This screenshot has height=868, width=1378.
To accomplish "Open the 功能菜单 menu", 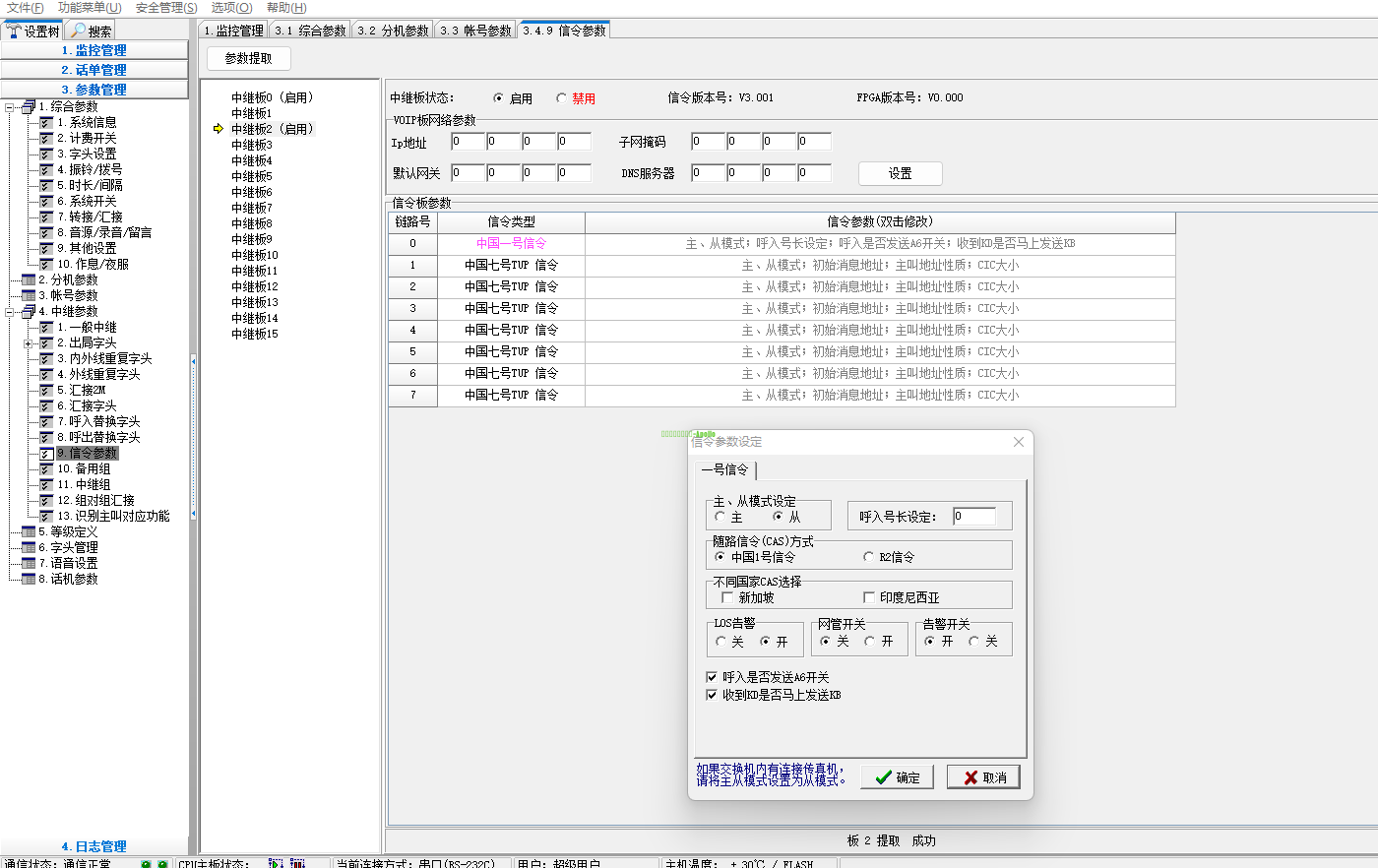I will pos(90,8).
